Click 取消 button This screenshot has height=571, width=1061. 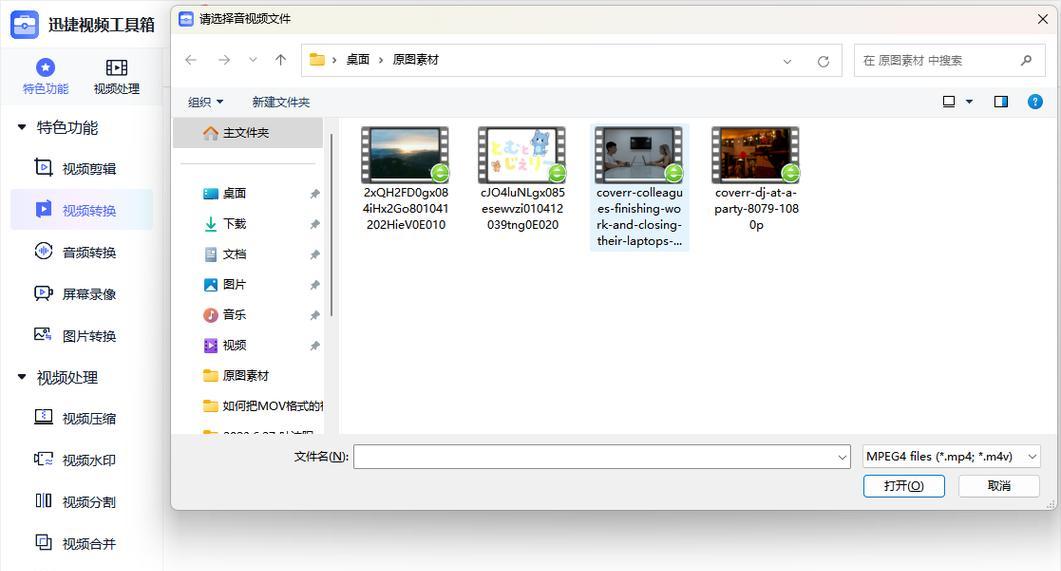click(x=999, y=486)
